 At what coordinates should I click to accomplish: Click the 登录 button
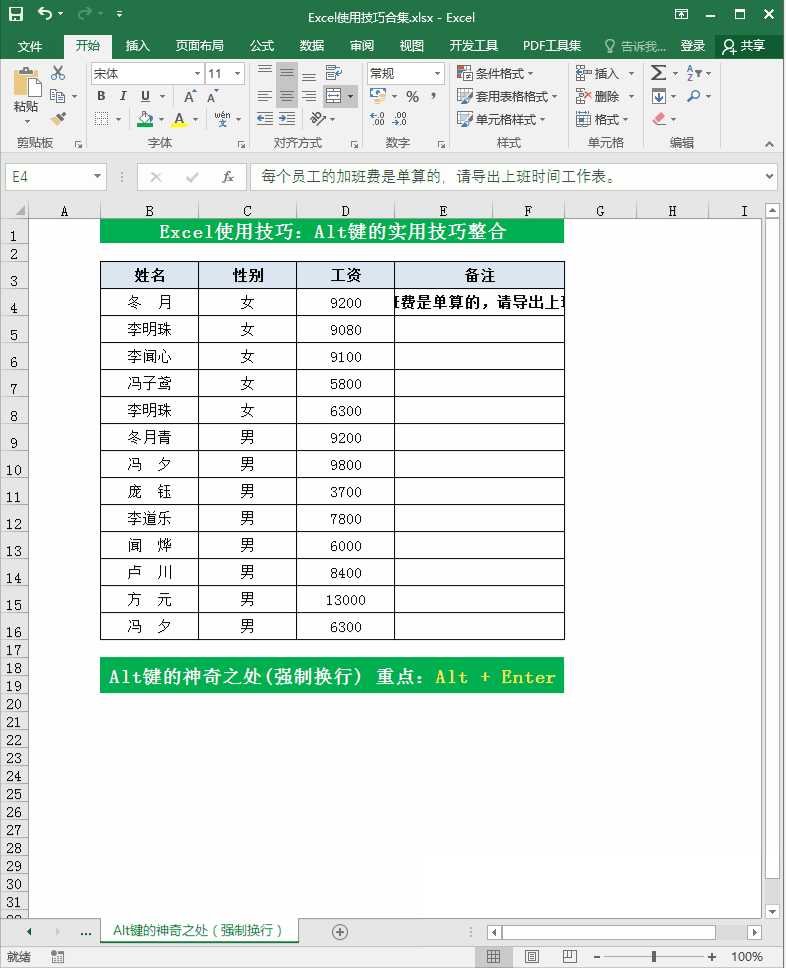693,46
